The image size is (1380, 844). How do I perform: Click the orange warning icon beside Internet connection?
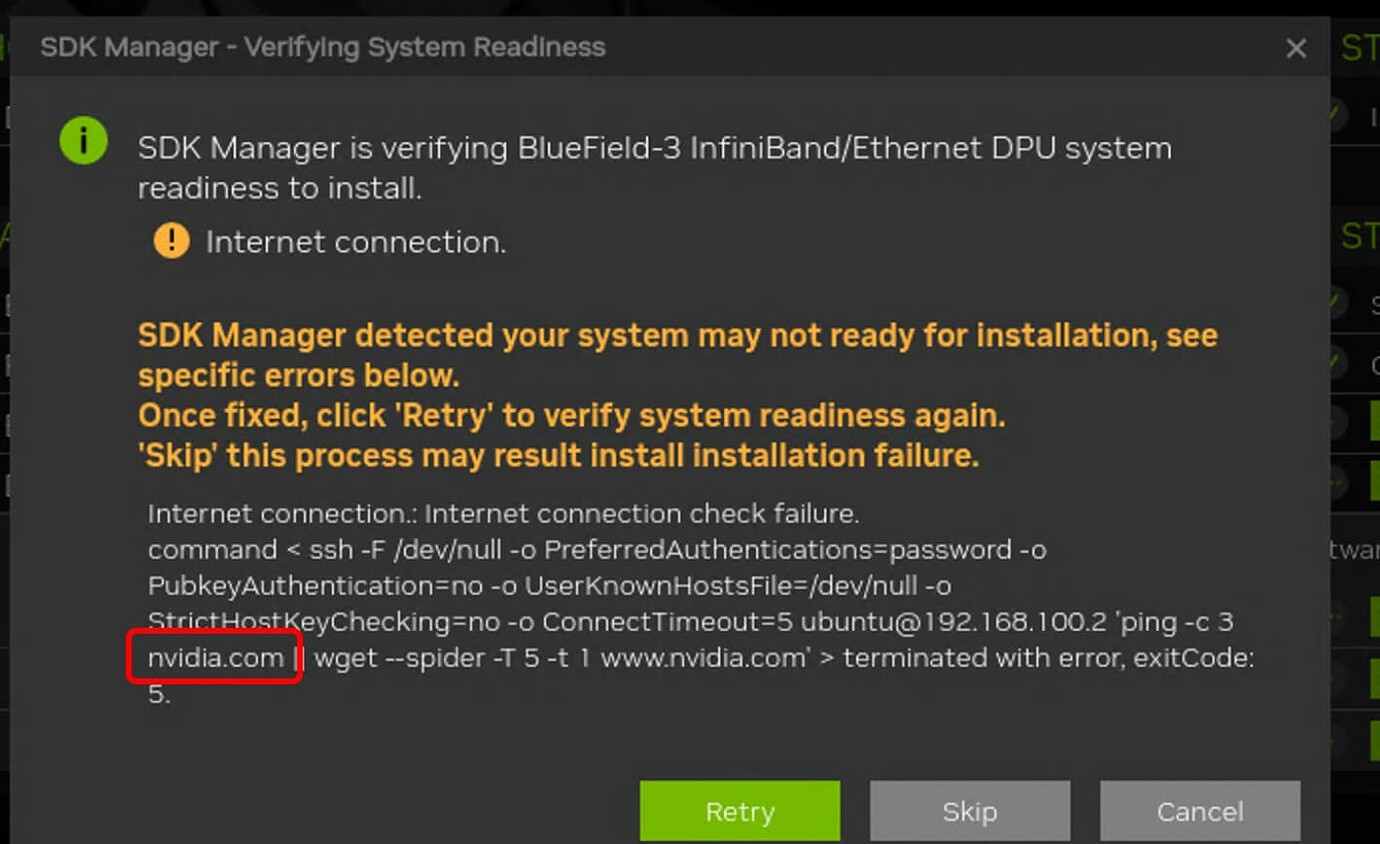pos(171,240)
